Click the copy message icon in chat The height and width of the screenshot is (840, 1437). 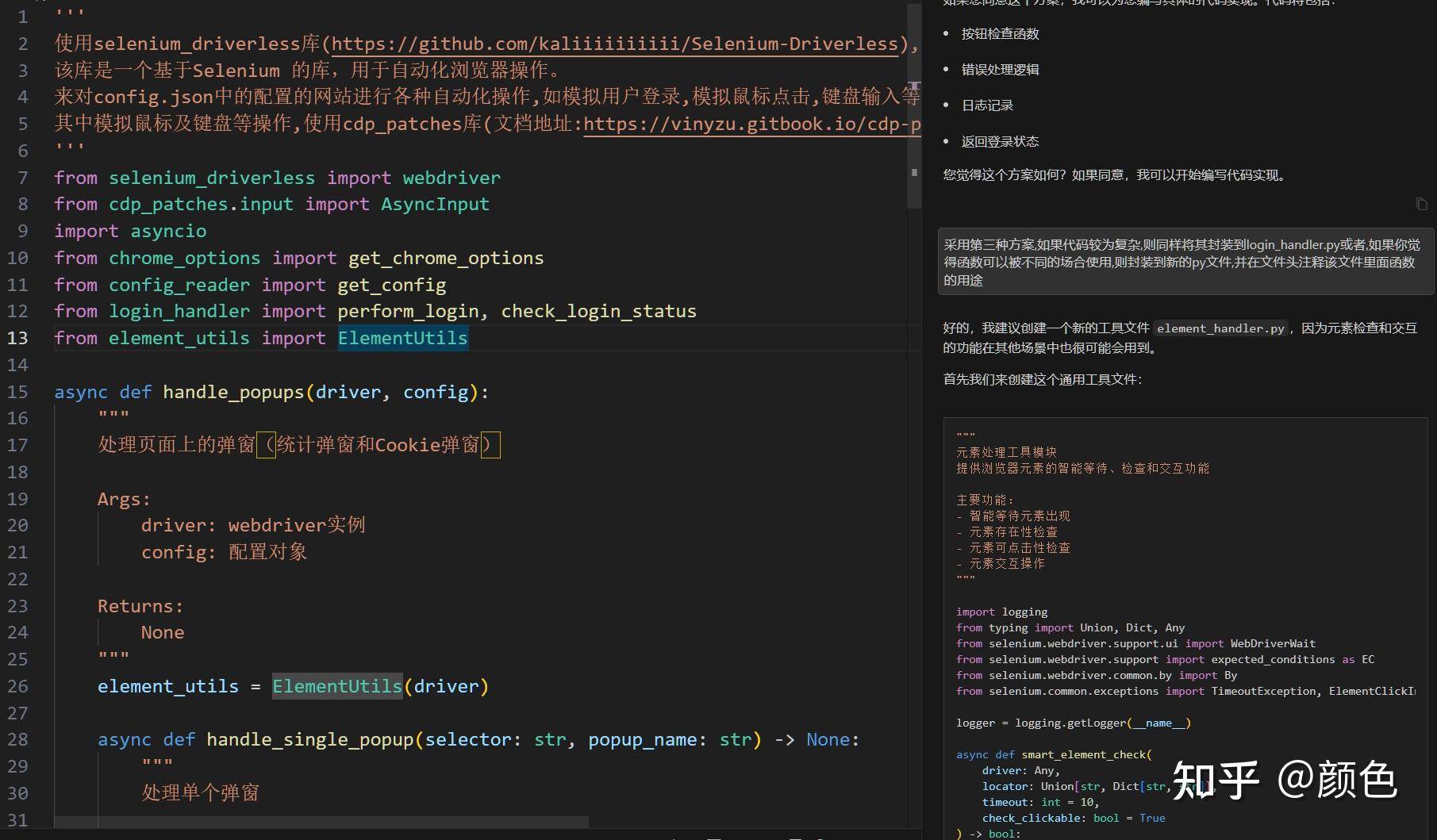coord(1421,205)
